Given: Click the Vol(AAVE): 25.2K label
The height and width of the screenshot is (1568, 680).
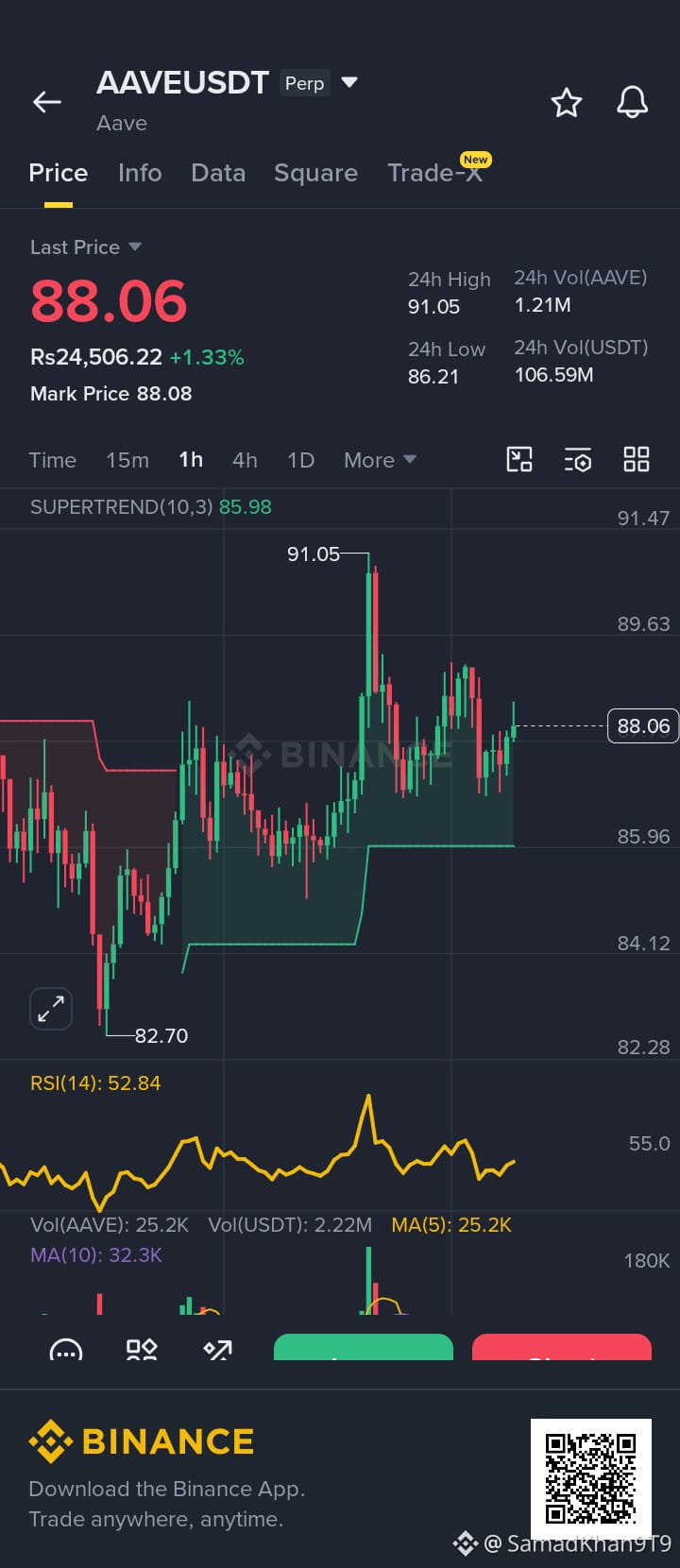Looking at the screenshot, I should coord(110,1225).
